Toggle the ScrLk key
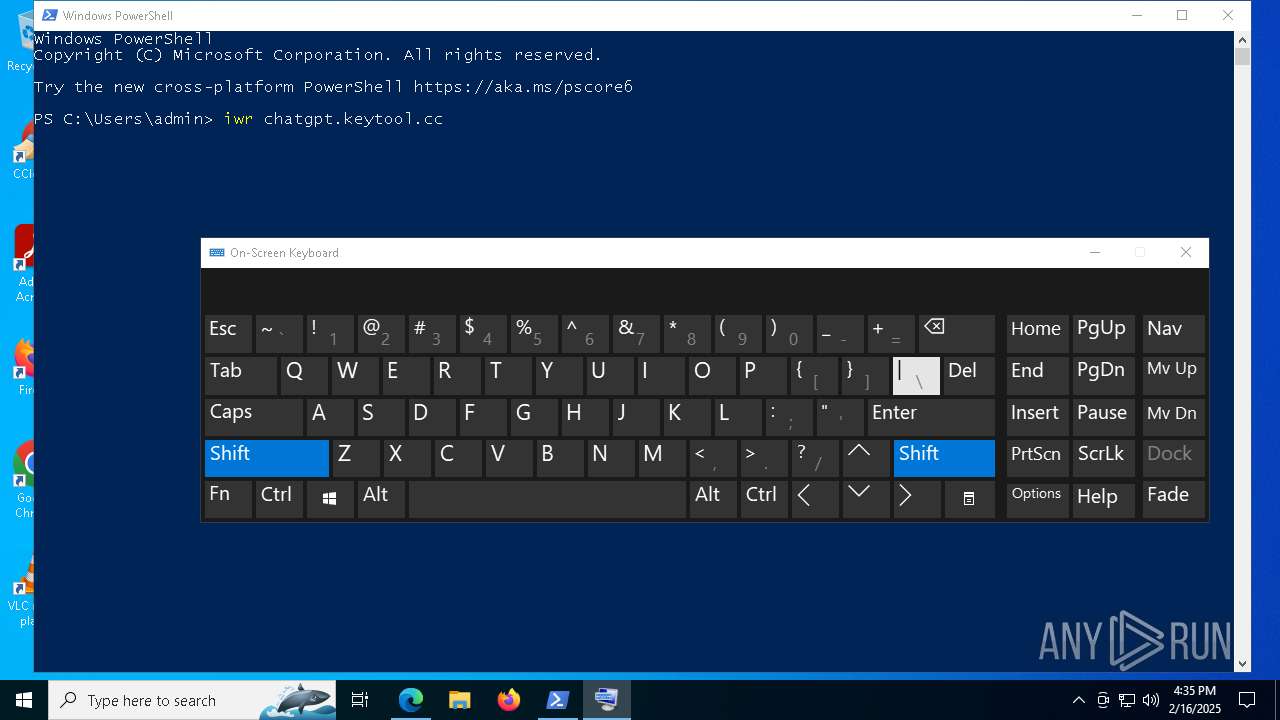1280x720 pixels. (x=1104, y=457)
